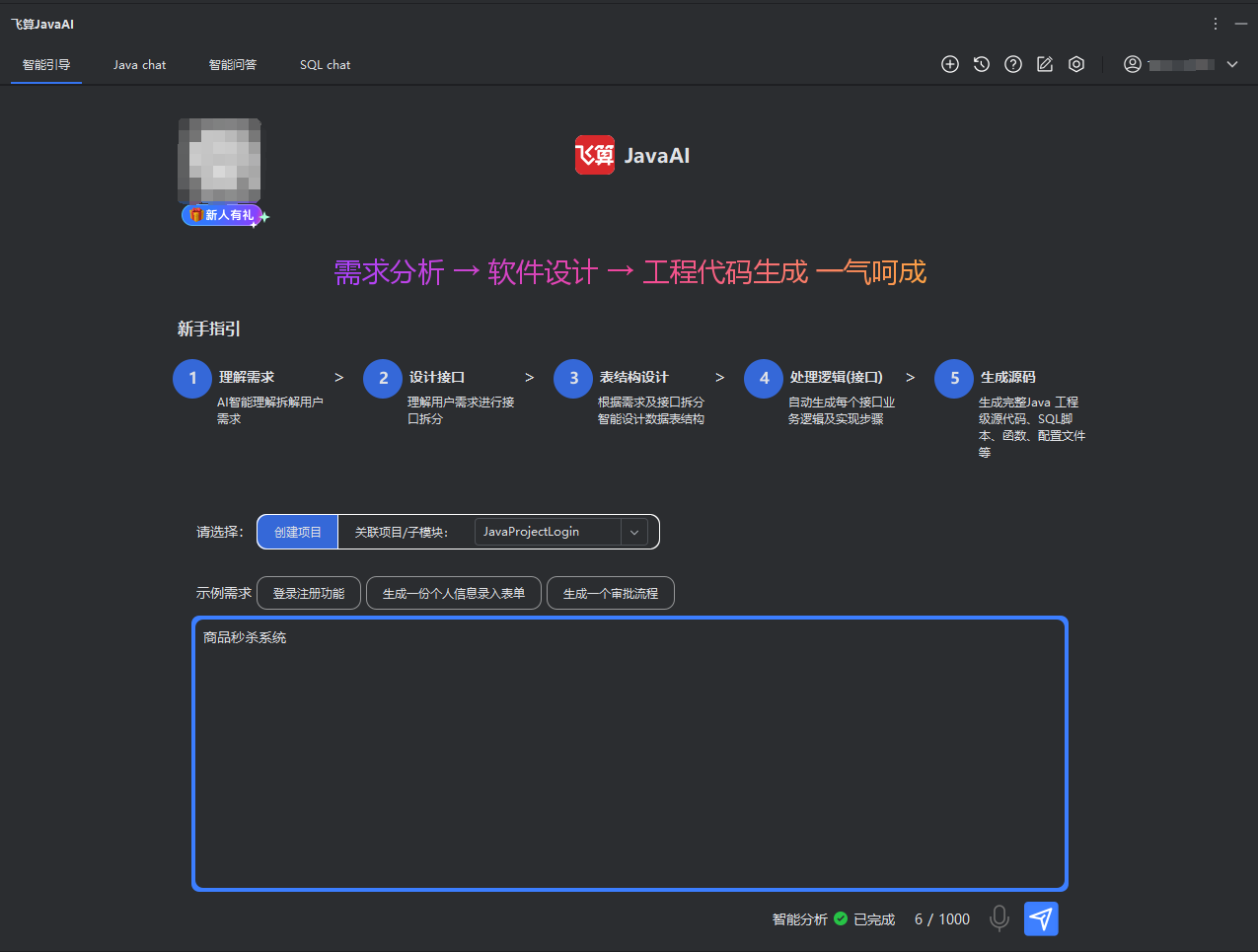
Task: Click the 理解需求 step title
Action: pyautogui.click(x=247, y=377)
